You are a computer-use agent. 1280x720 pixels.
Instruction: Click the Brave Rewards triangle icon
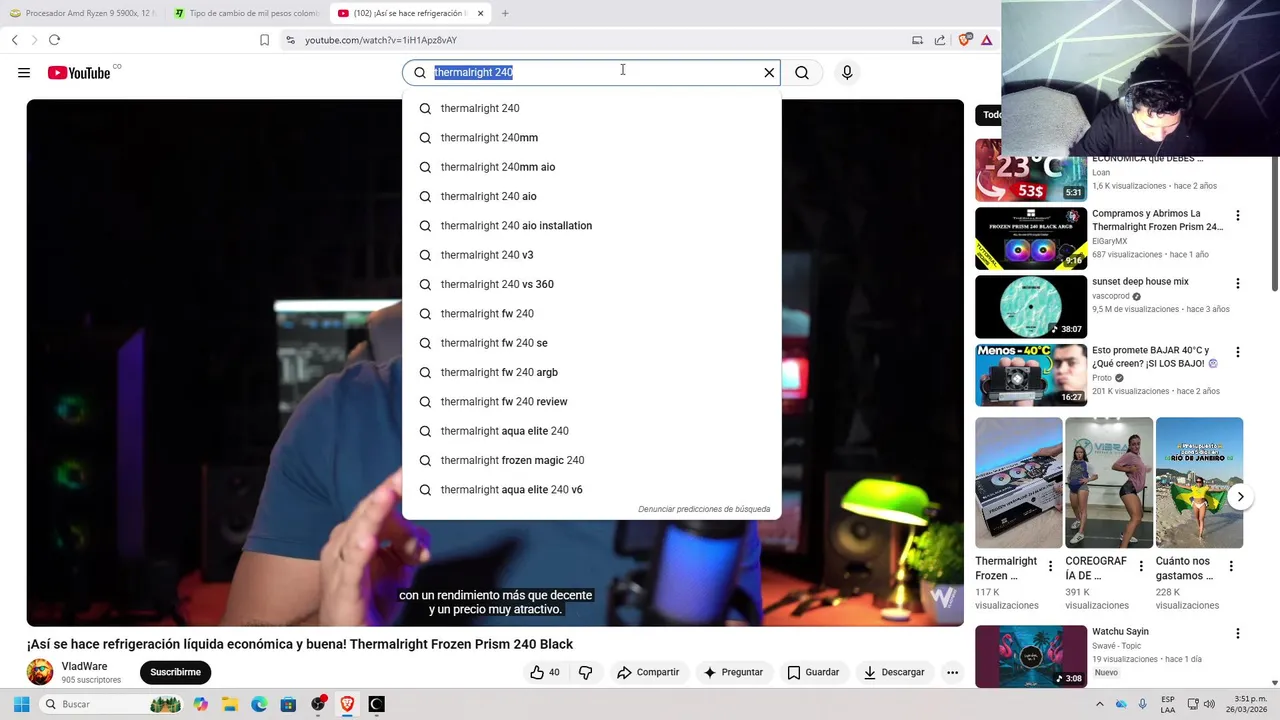987,40
